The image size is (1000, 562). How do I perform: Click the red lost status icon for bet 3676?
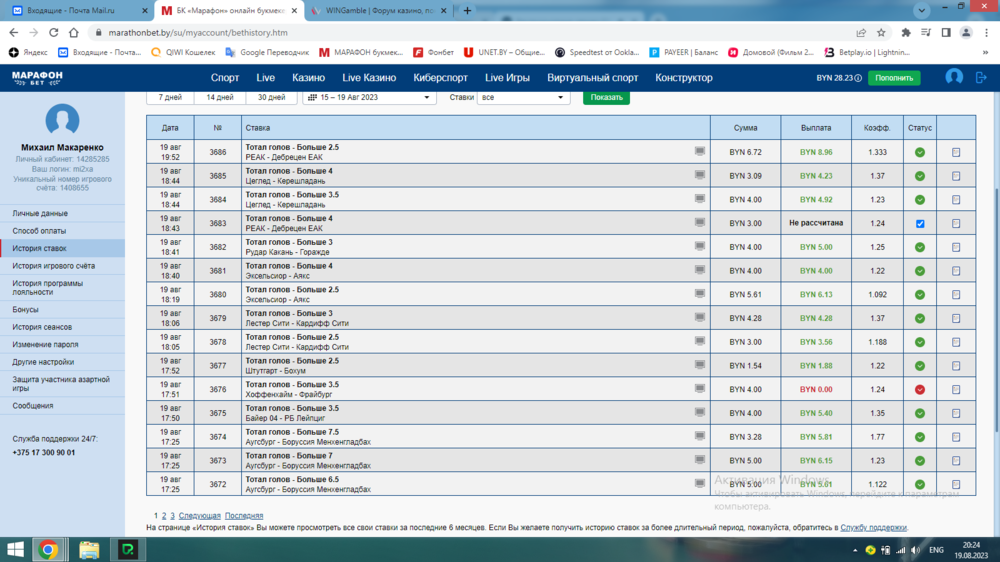pos(920,390)
